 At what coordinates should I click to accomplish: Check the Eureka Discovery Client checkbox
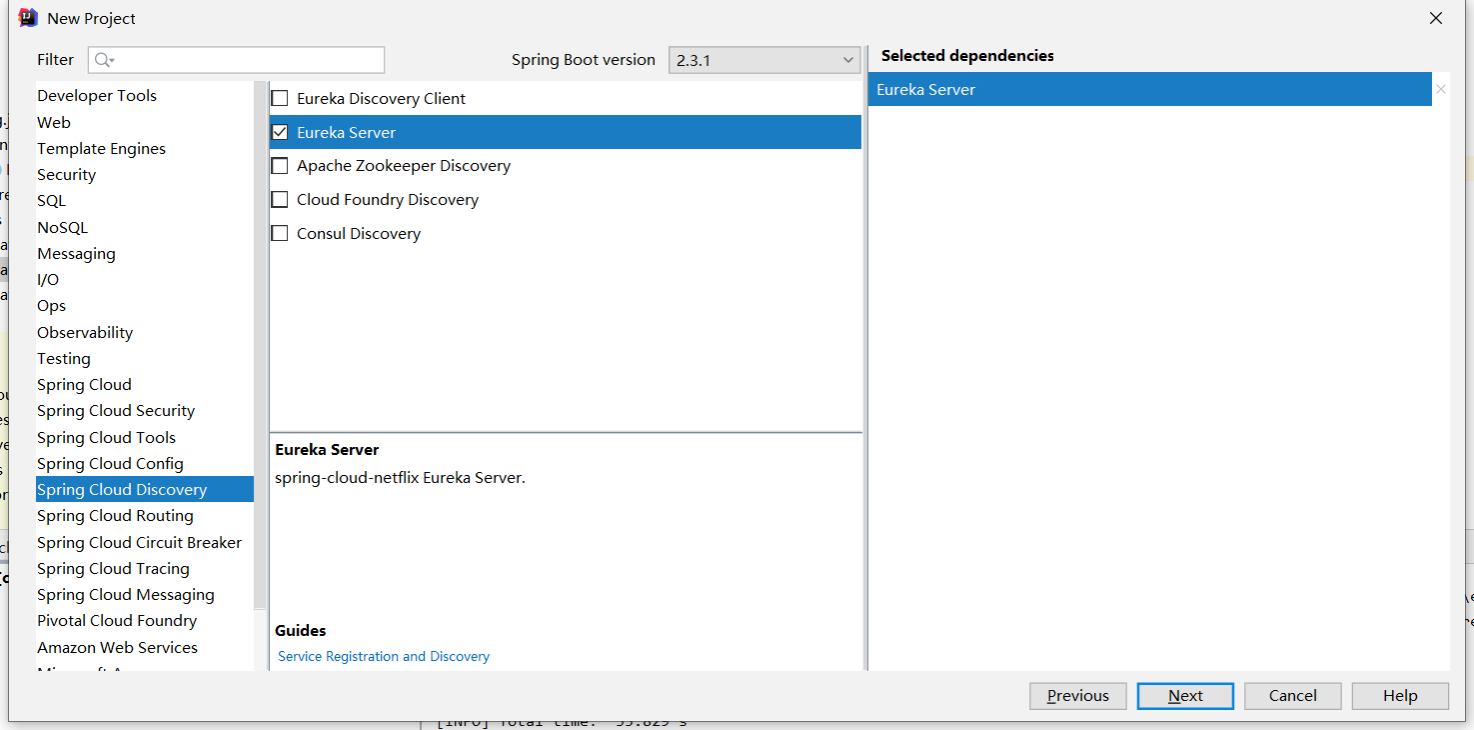coord(280,99)
